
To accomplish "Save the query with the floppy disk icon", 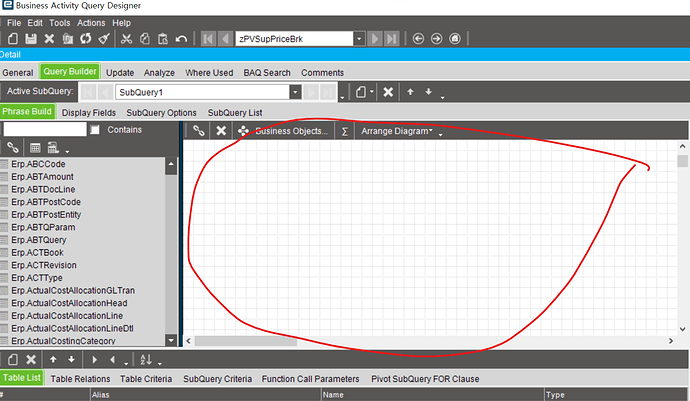I will 31,39.
